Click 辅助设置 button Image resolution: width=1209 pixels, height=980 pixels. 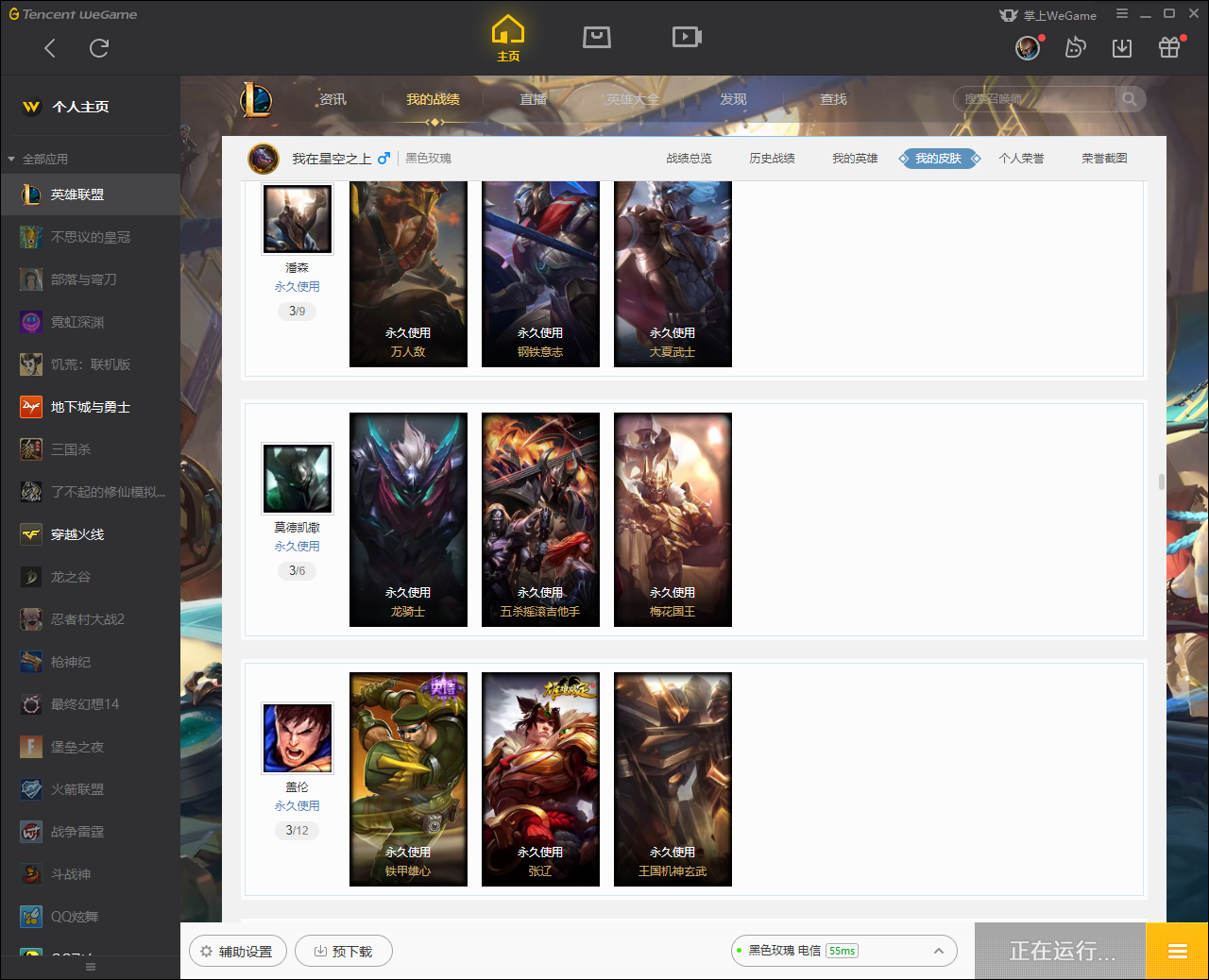point(238,951)
